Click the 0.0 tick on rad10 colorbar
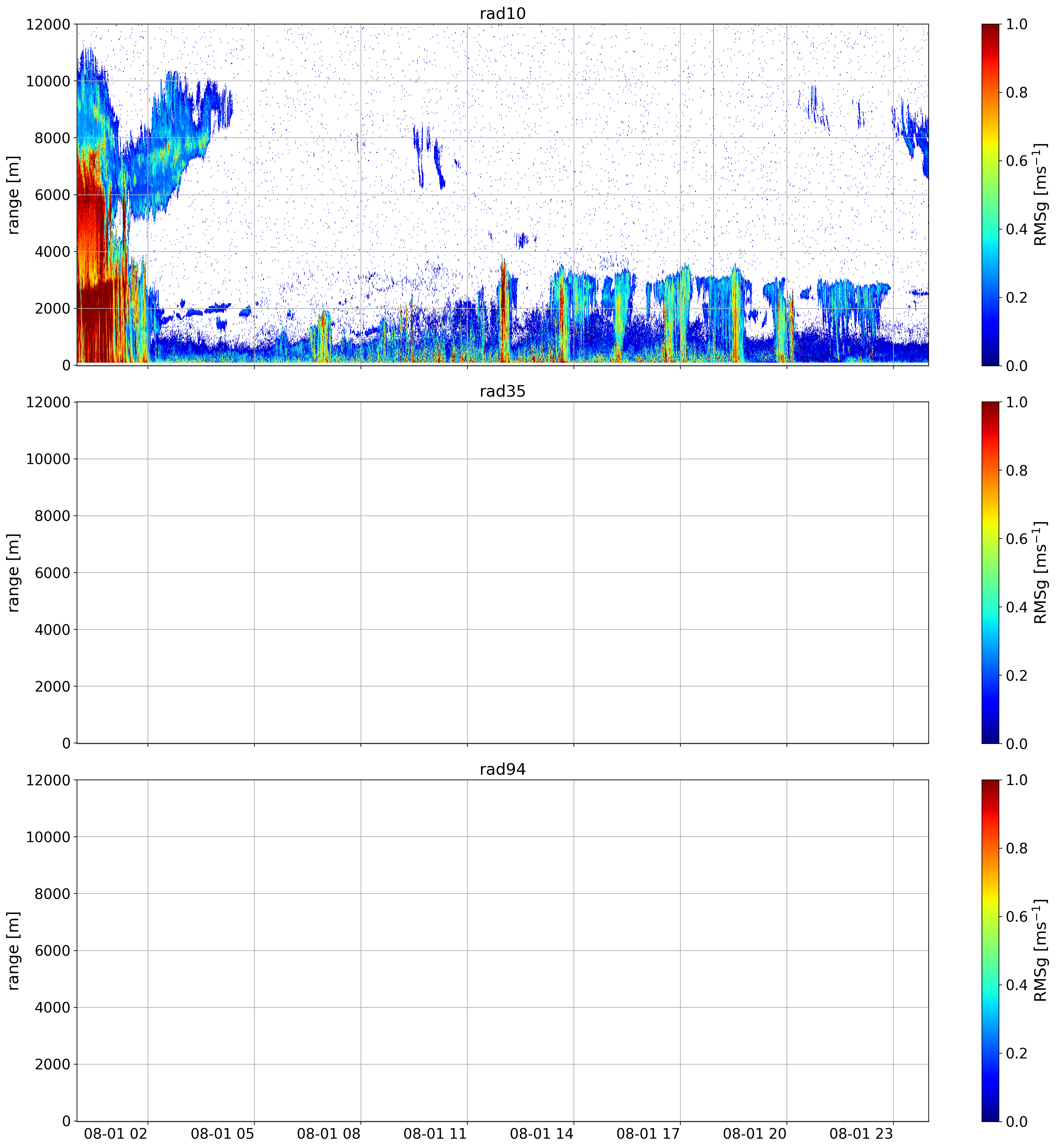Image resolution: width=1057 pixels, height=1148 pixels. (x=1016, y=366)
